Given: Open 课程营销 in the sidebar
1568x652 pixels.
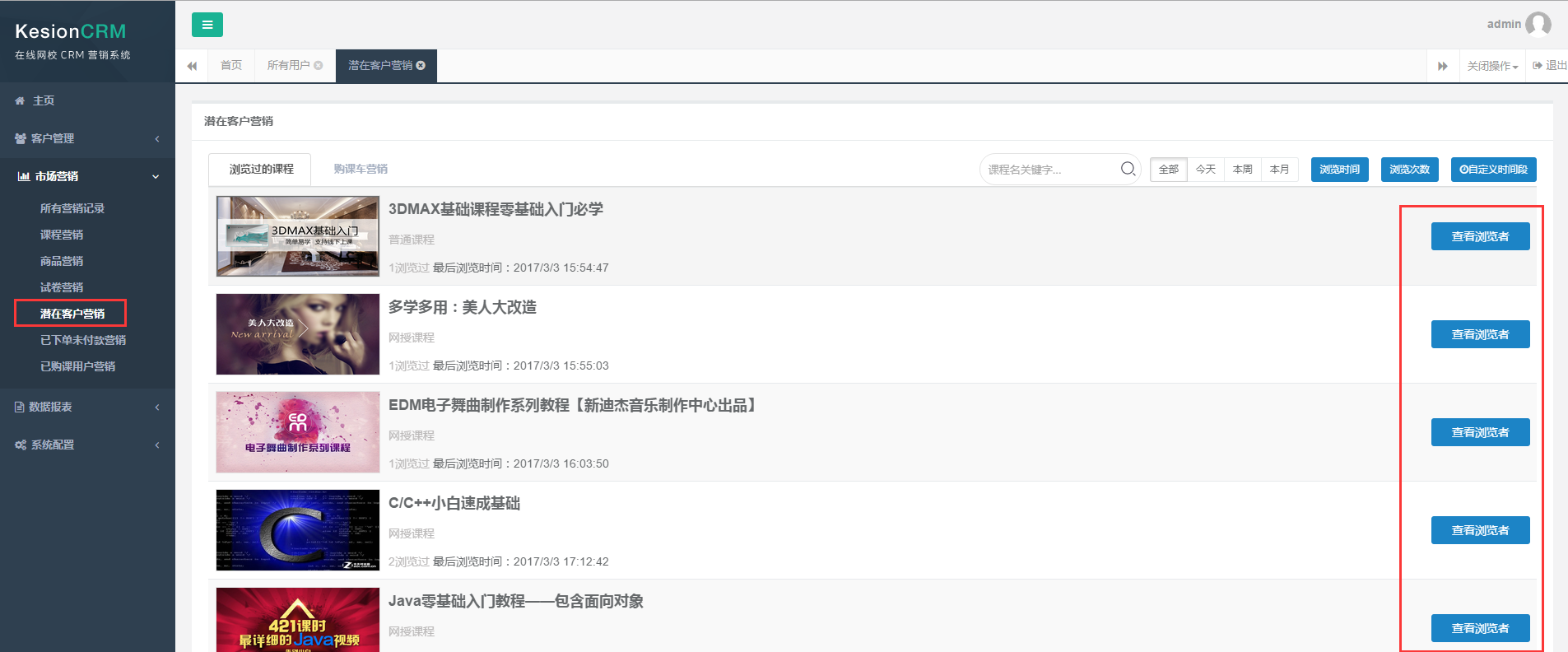Looking at the screenshot, I should click(62, 235).
